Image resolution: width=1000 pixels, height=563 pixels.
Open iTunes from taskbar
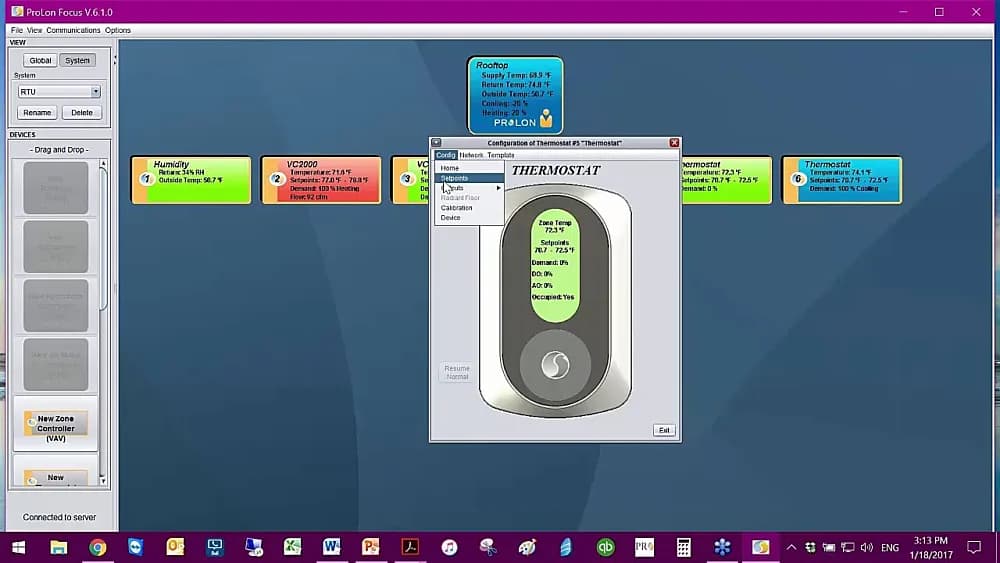point(449,547)
